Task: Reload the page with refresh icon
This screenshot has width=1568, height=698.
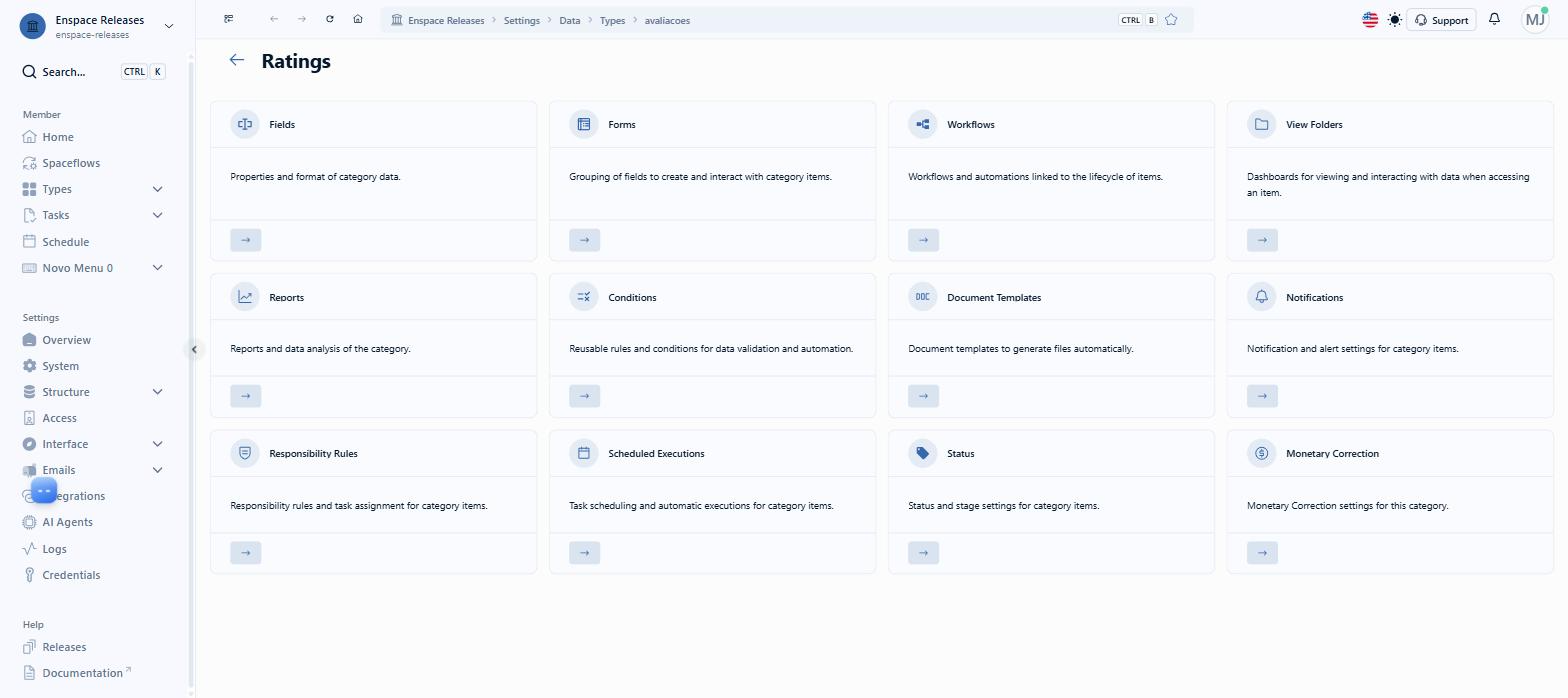Action: click(x=330, y=19)
